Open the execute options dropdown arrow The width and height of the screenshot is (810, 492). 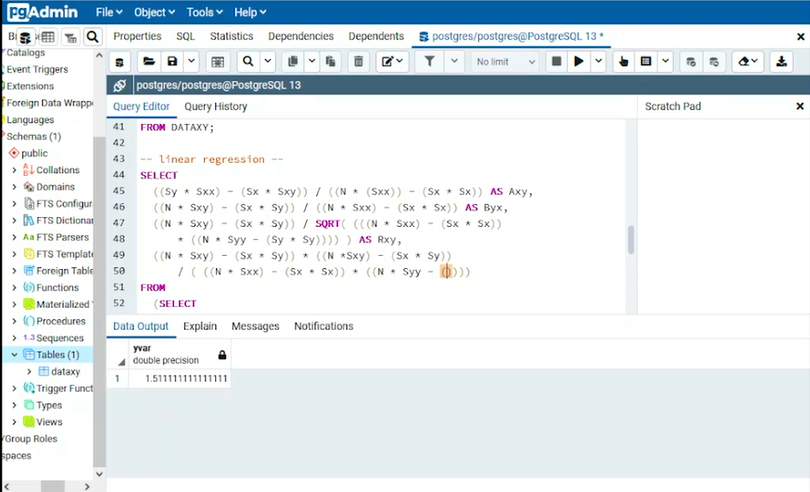point(598,62)
